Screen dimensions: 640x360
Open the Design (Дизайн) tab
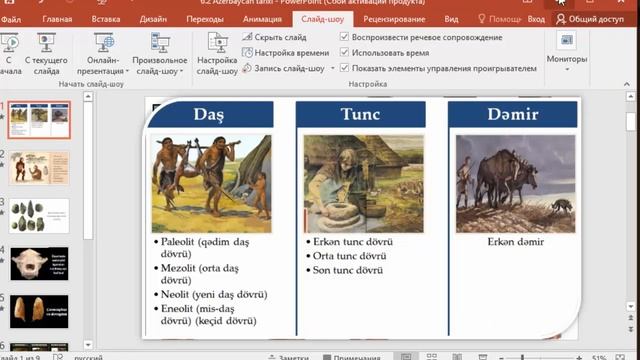point(153,19)
